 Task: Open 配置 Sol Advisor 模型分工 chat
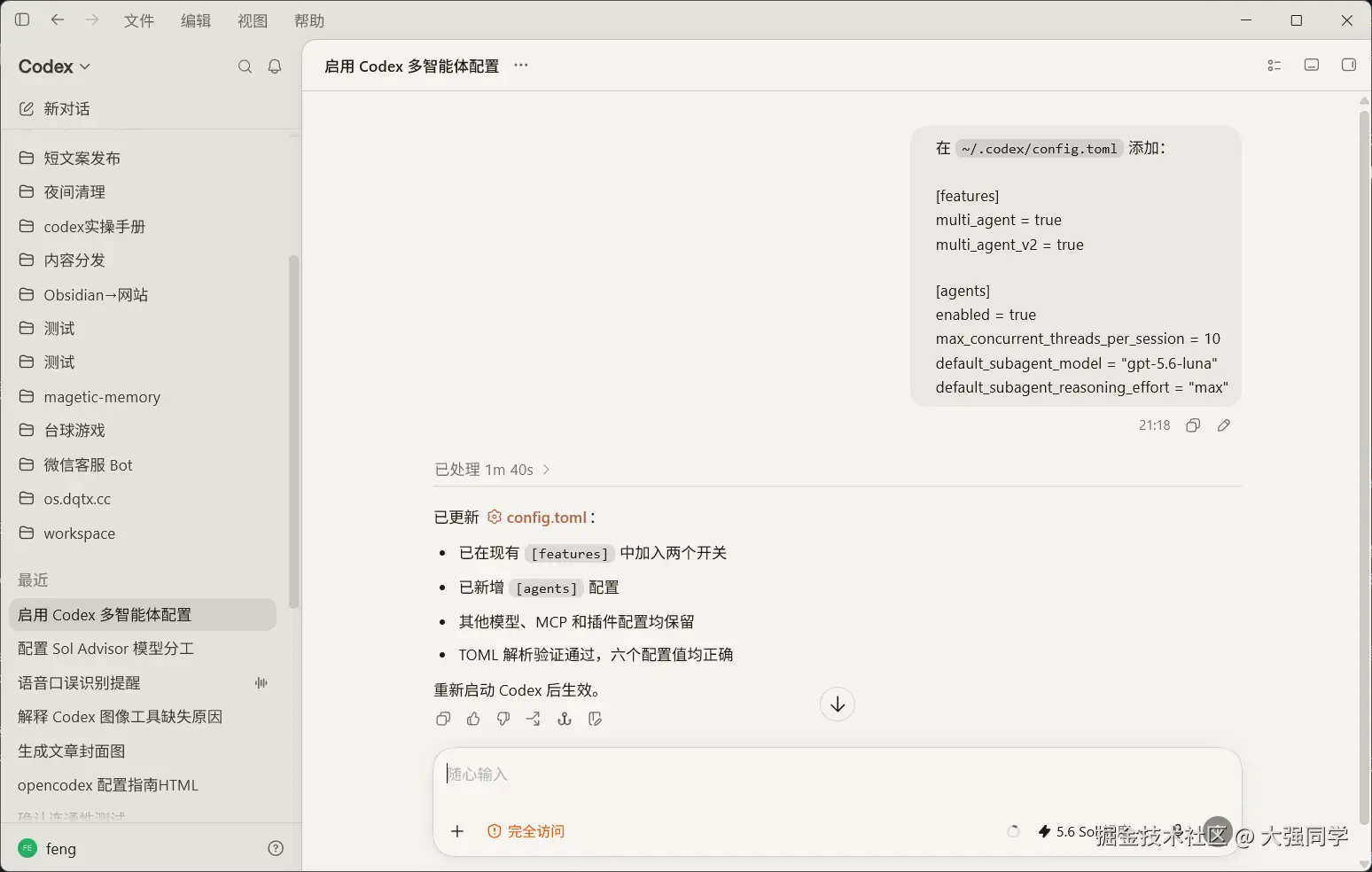point(143,649)
